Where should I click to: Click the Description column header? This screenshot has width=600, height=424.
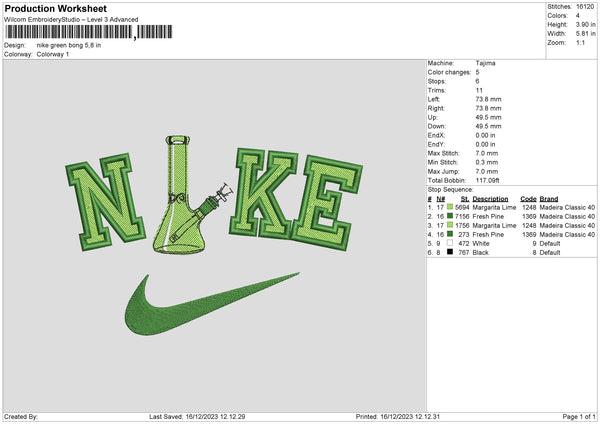tap(490, 199)
